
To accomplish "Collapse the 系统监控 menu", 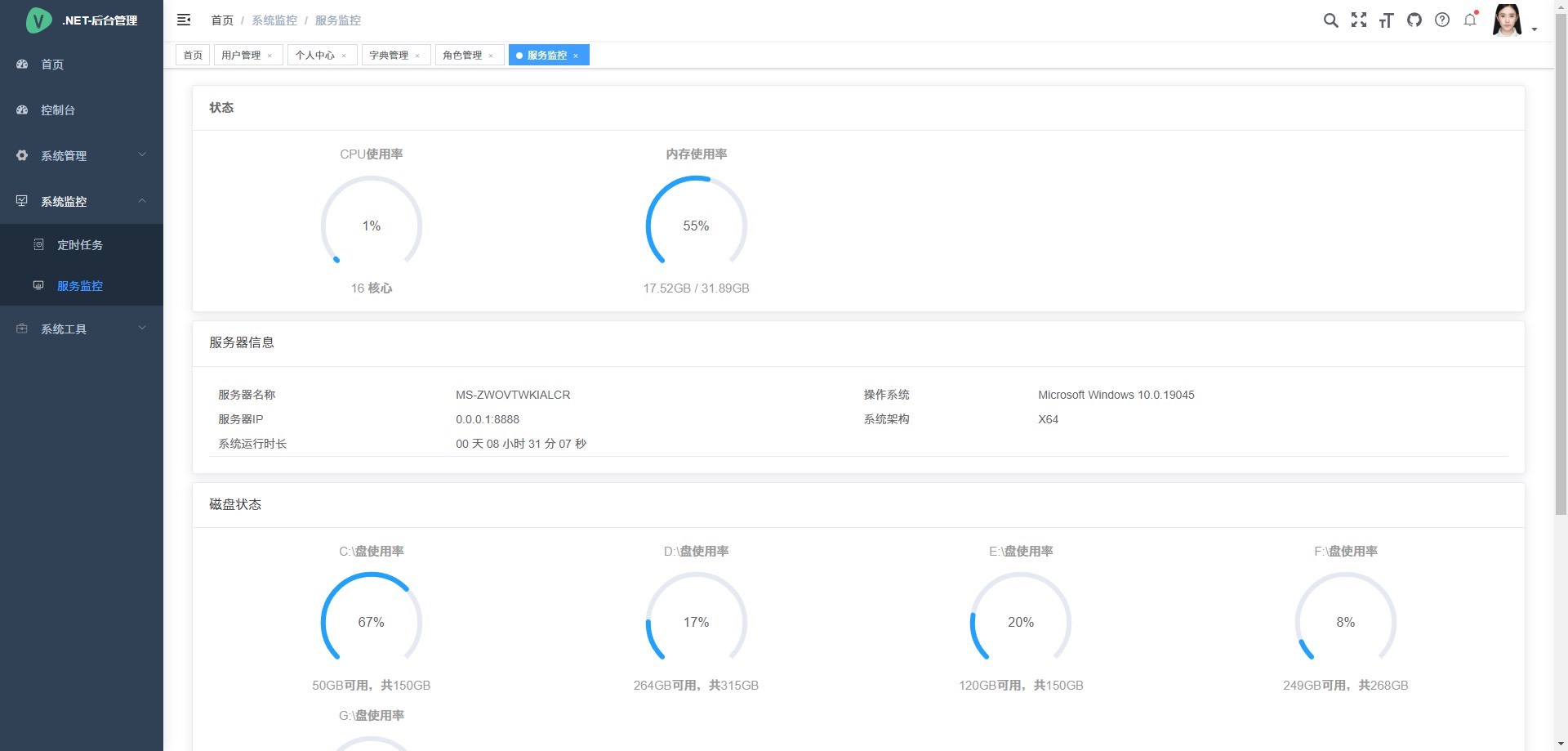I will click(82, 201).
